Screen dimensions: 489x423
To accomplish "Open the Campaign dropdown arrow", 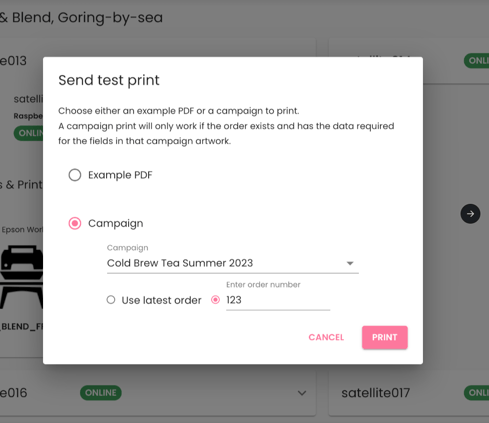I will 350,263.
